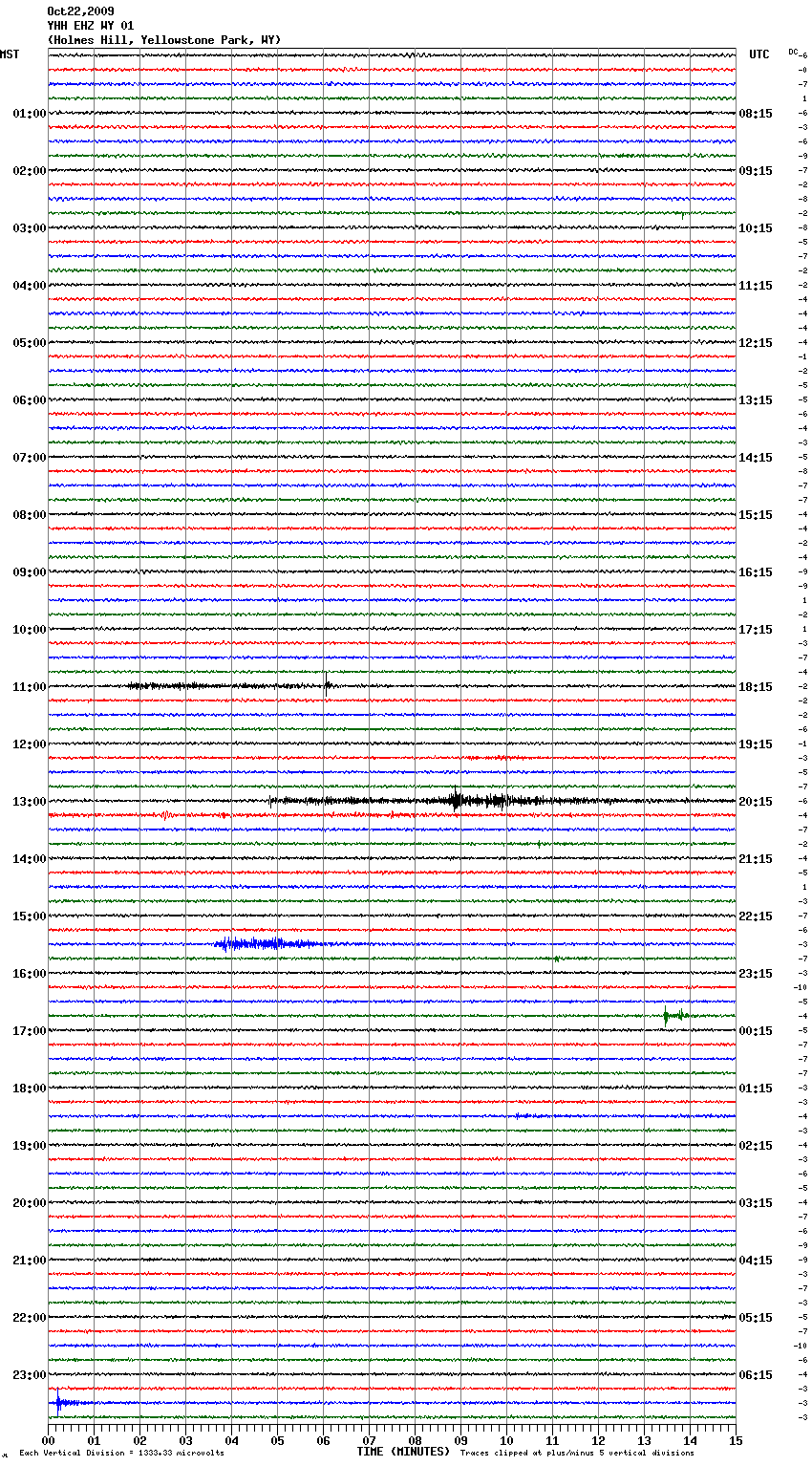Image resolution: width=812 pixels, height=1466 pixels.
Task: Click the 12:15 UTC time label
Action: click(x=756, y=343)
